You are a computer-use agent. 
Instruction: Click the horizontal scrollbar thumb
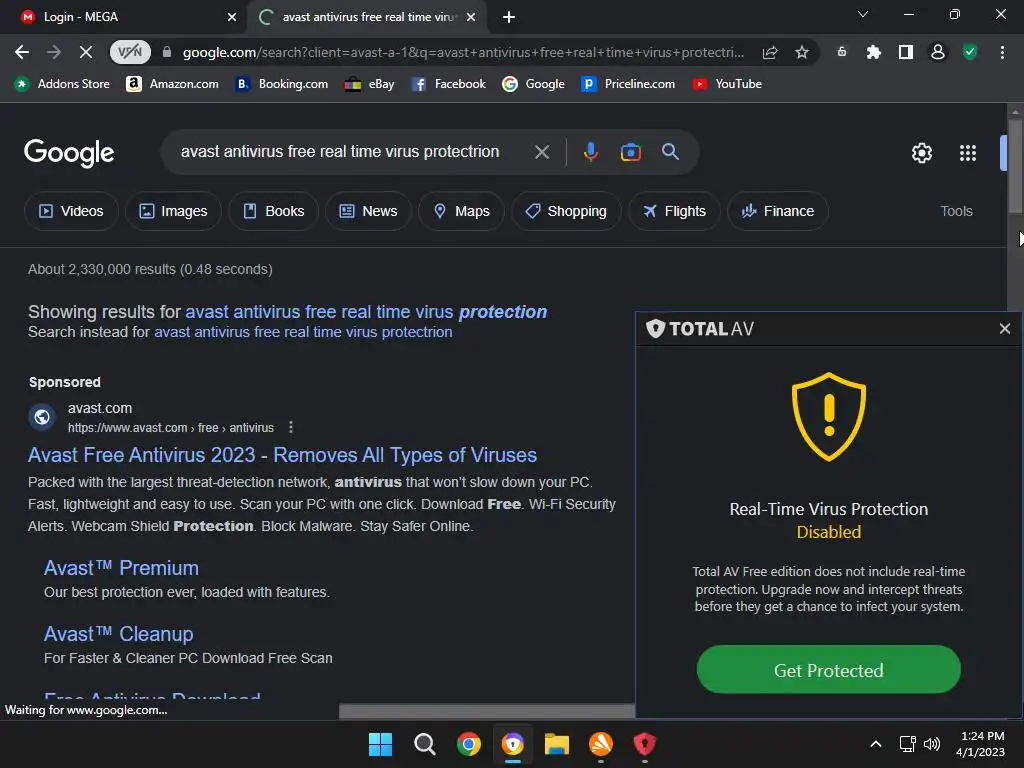[x=487, y=711]
